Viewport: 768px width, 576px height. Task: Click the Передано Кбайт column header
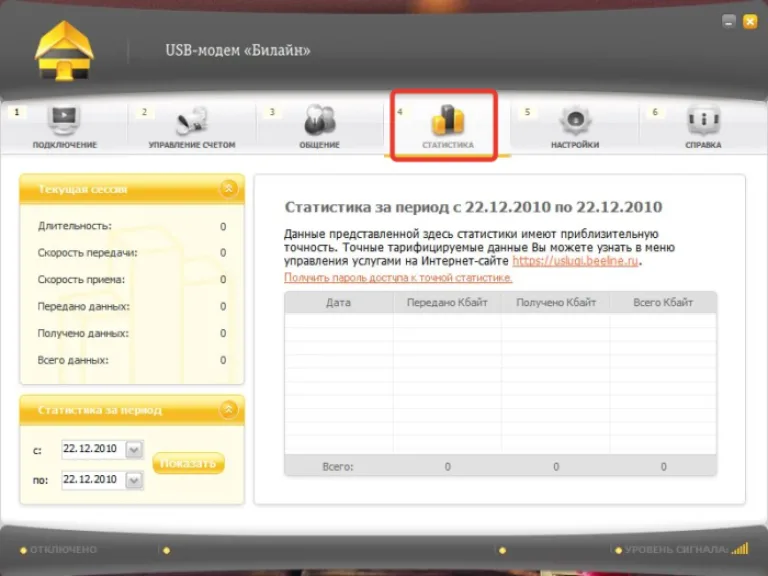point(447,303)
